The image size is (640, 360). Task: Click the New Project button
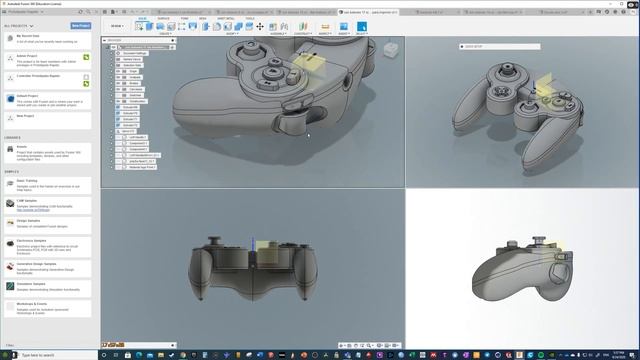coord(81,26)
